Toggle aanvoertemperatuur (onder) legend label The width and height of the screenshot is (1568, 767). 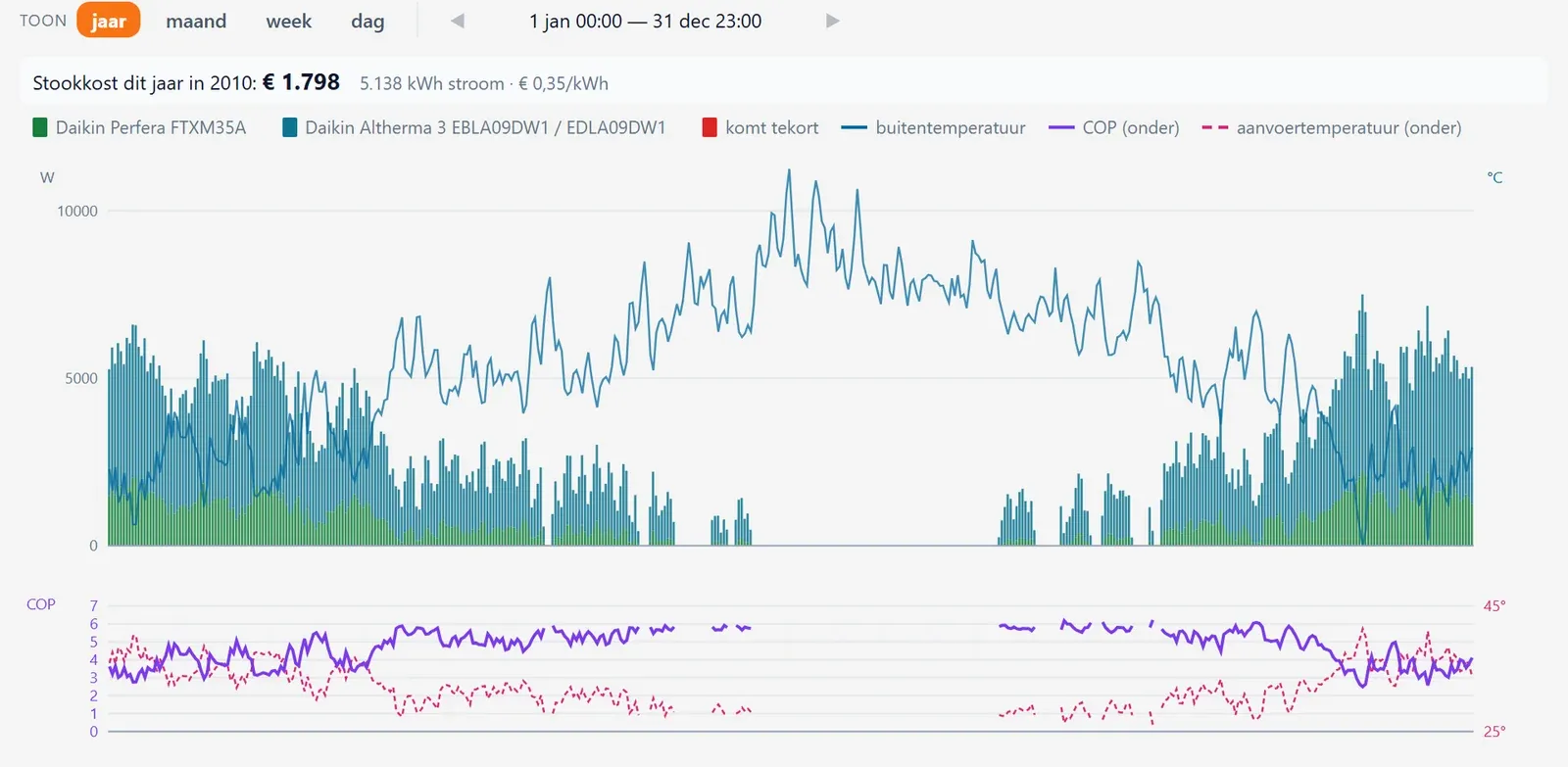point(1348,127)
